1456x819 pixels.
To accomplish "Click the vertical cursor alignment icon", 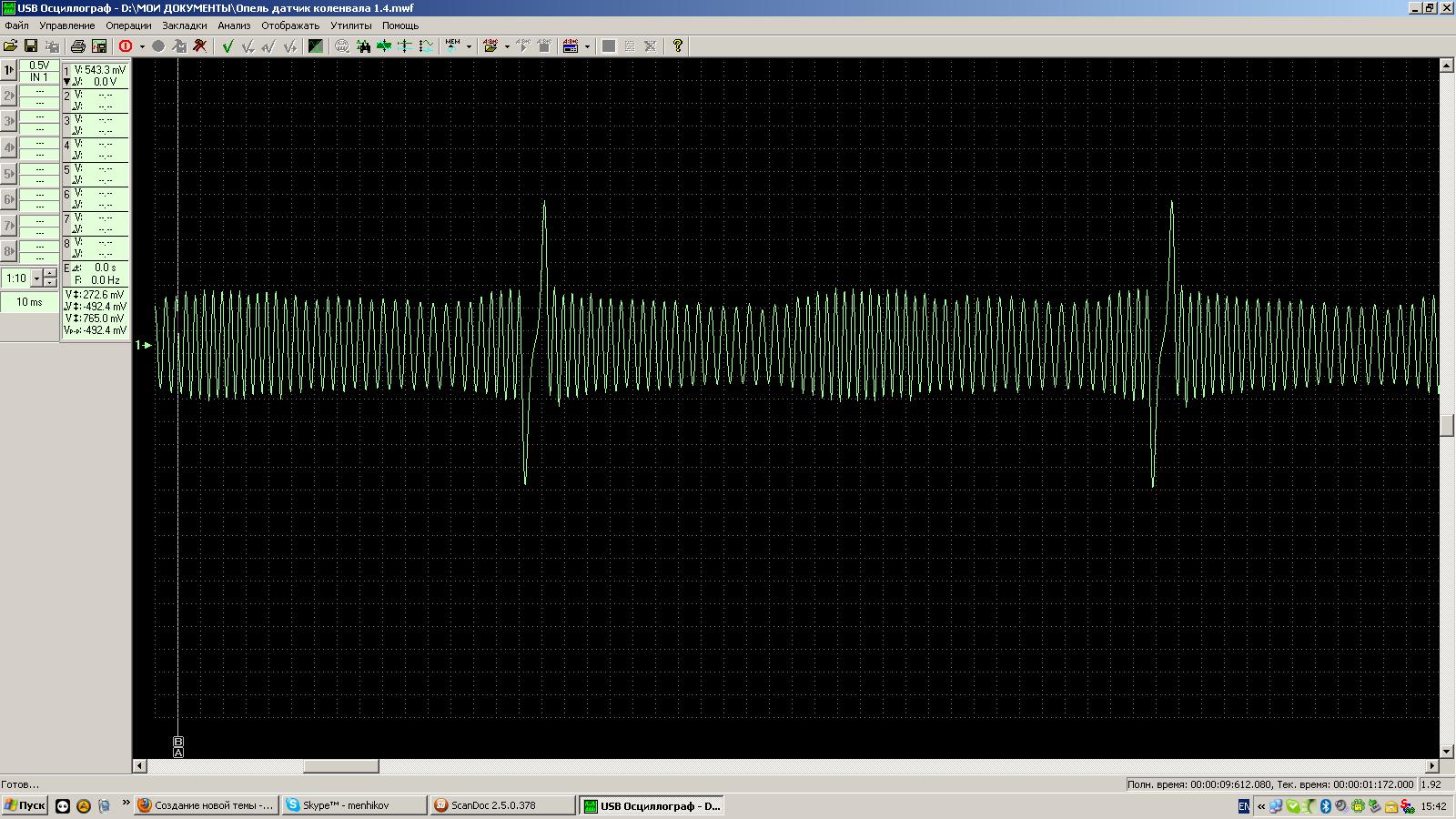I will (x=405, y=45).
